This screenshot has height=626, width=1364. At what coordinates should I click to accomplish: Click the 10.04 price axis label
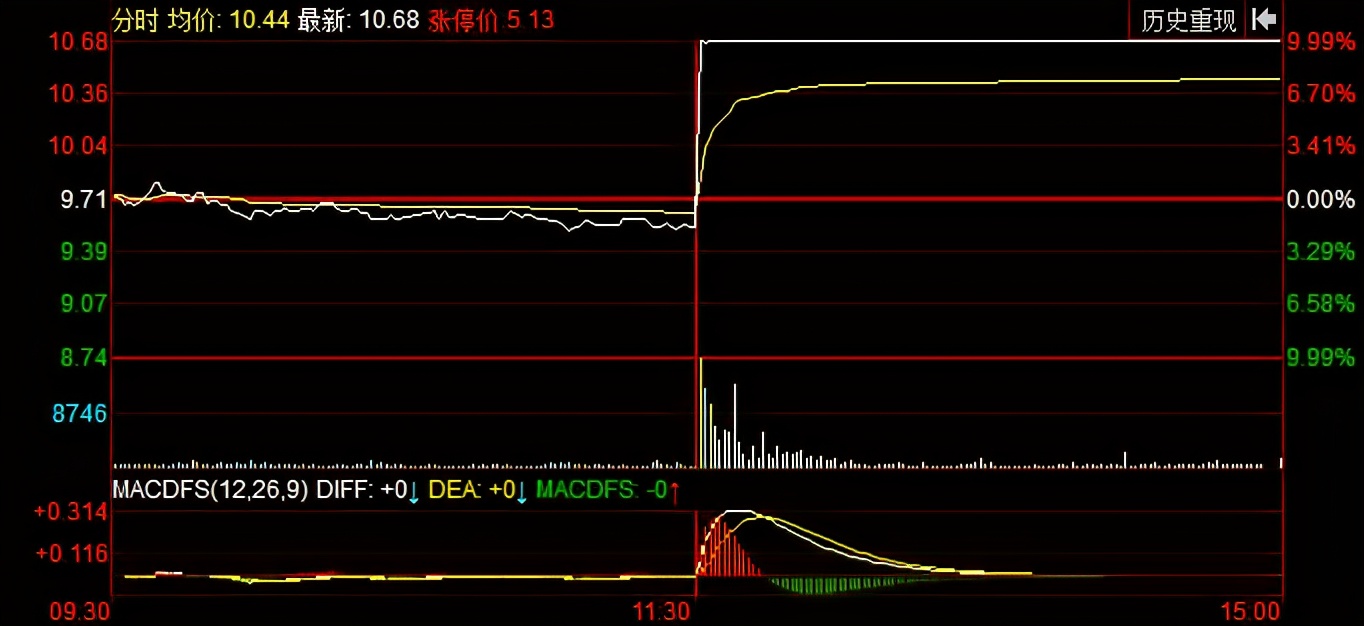(x=78, y=146)
